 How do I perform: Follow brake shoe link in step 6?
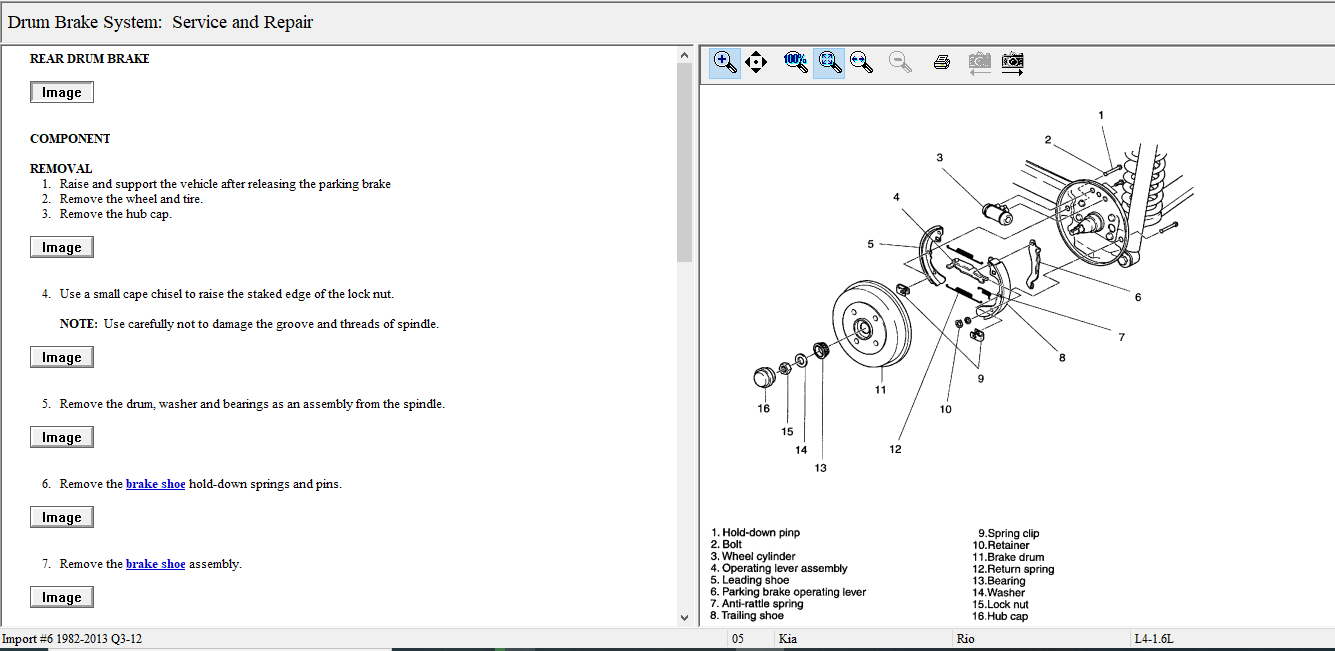click(155, 484)
